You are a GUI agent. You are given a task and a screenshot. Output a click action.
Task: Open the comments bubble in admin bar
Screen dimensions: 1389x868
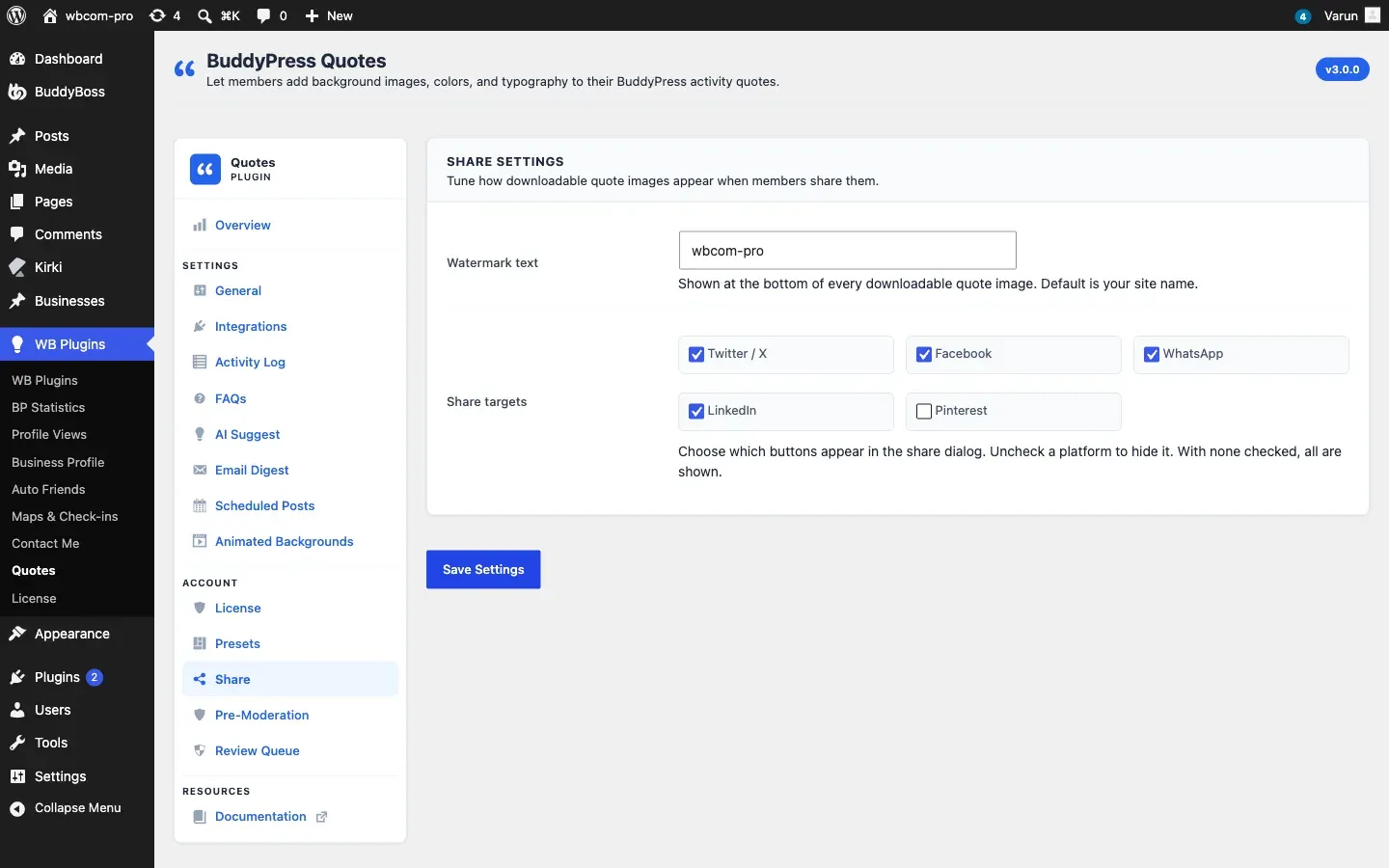pos(263,15)
